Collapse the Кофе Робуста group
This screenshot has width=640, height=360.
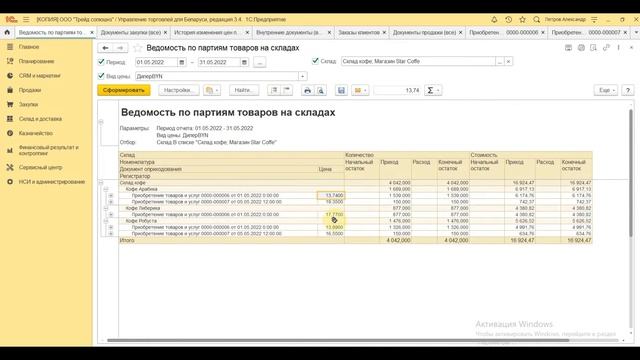pyautogui.click(x=106, y=221)
